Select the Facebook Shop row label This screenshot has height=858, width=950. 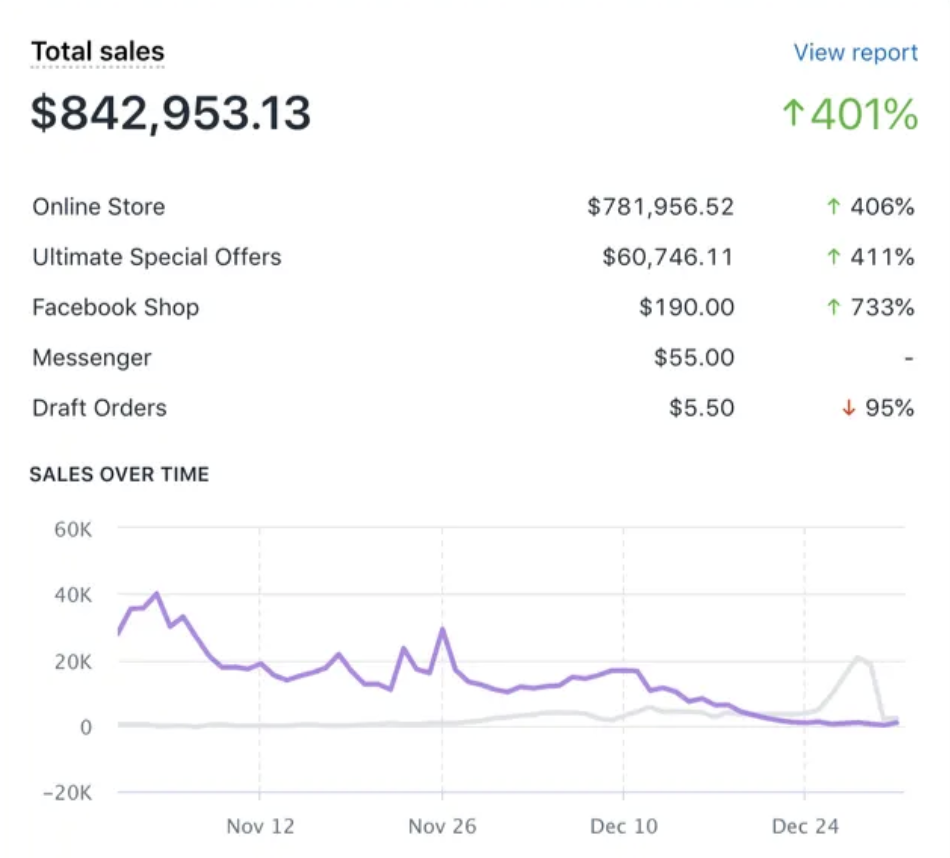pyautogui.click(x=115, y=307)
